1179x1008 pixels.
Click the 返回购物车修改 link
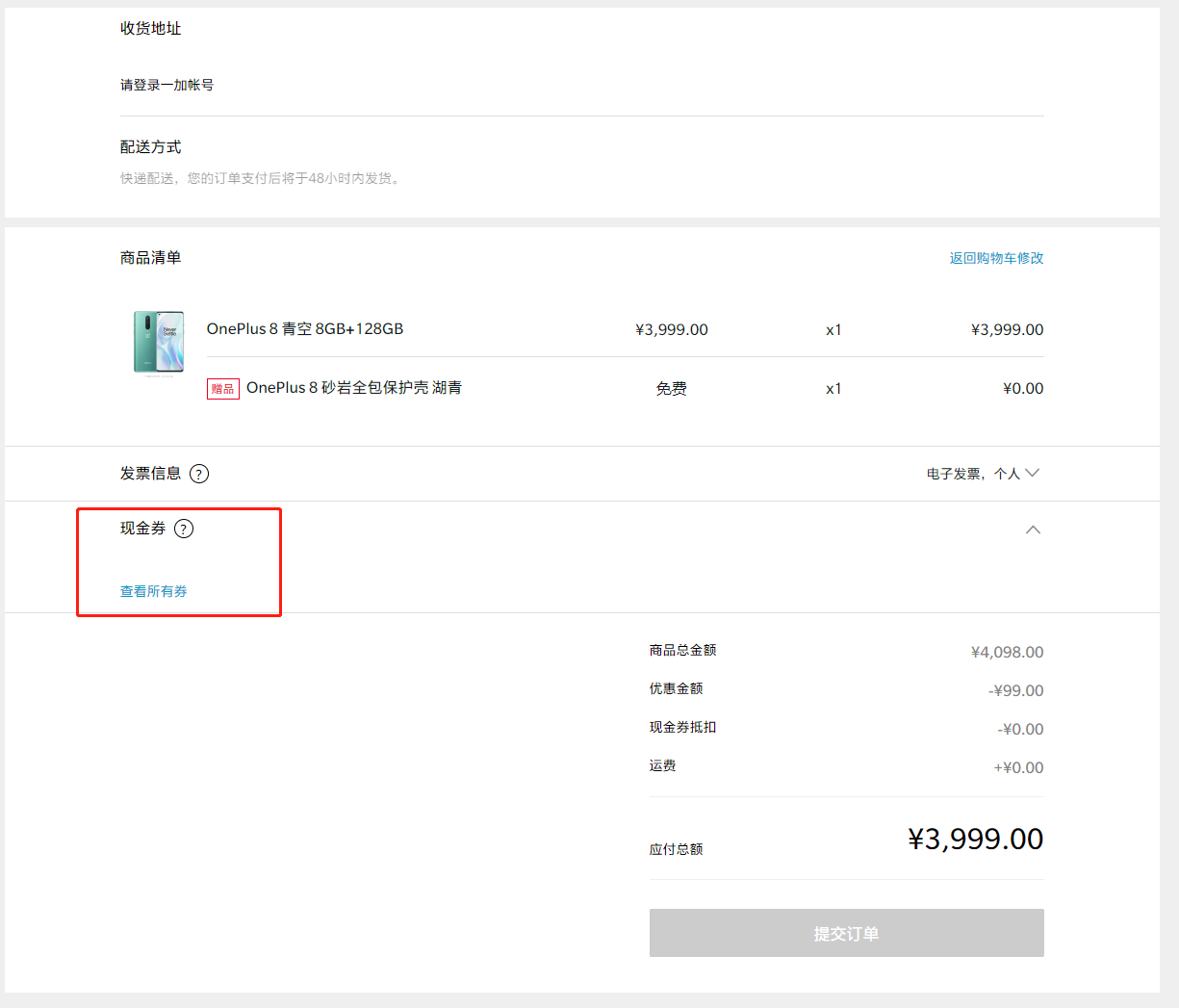996,258
